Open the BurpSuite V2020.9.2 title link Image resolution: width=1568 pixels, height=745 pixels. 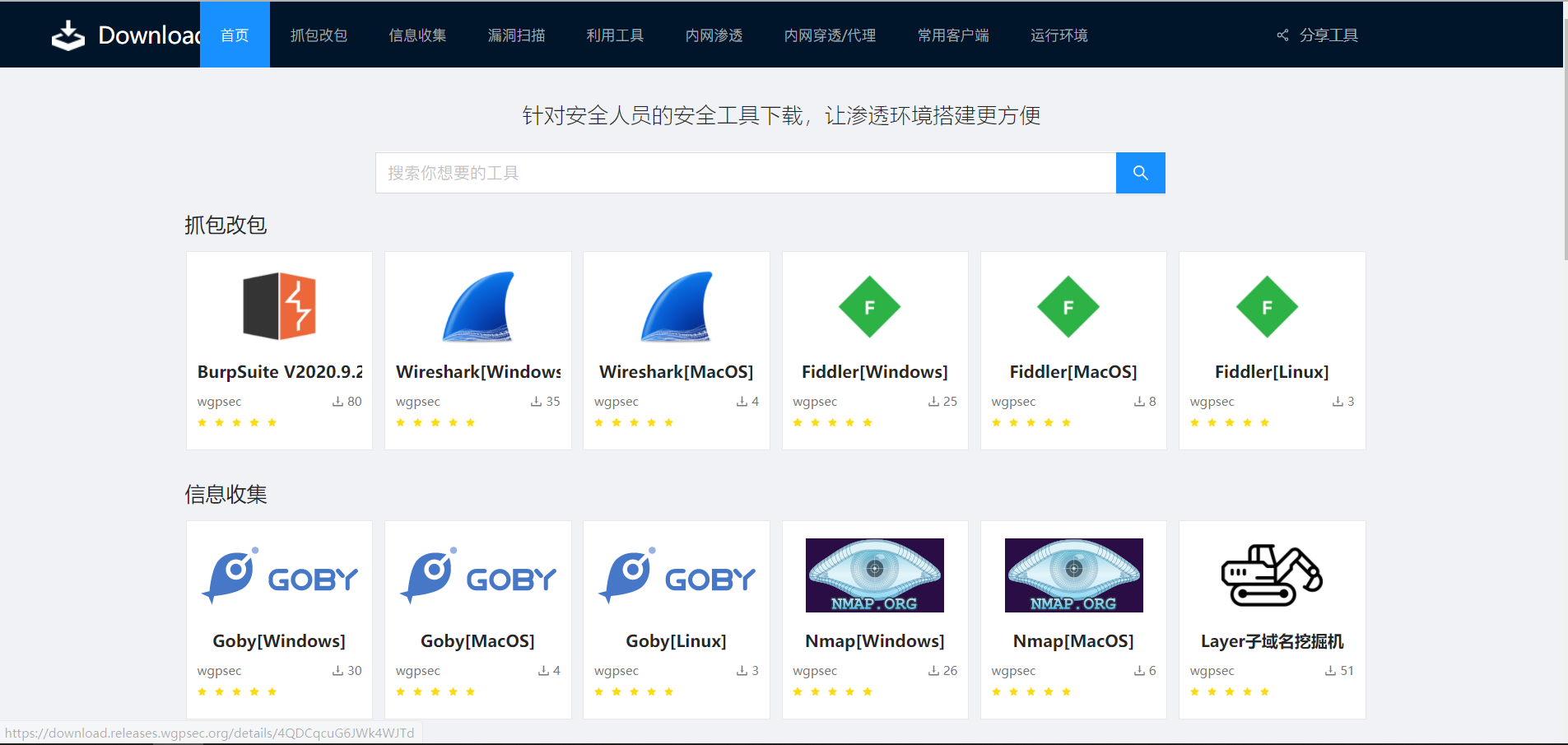pos(280,372)
